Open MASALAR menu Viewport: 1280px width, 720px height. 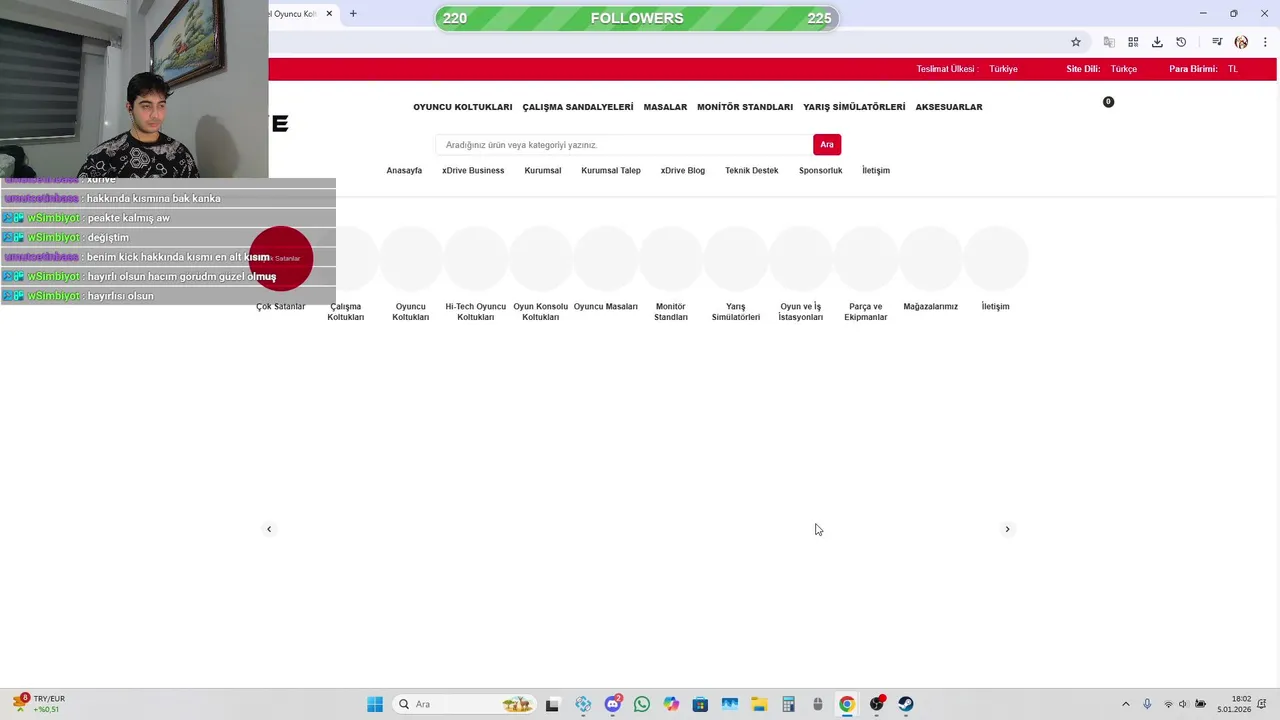point(665,107)
